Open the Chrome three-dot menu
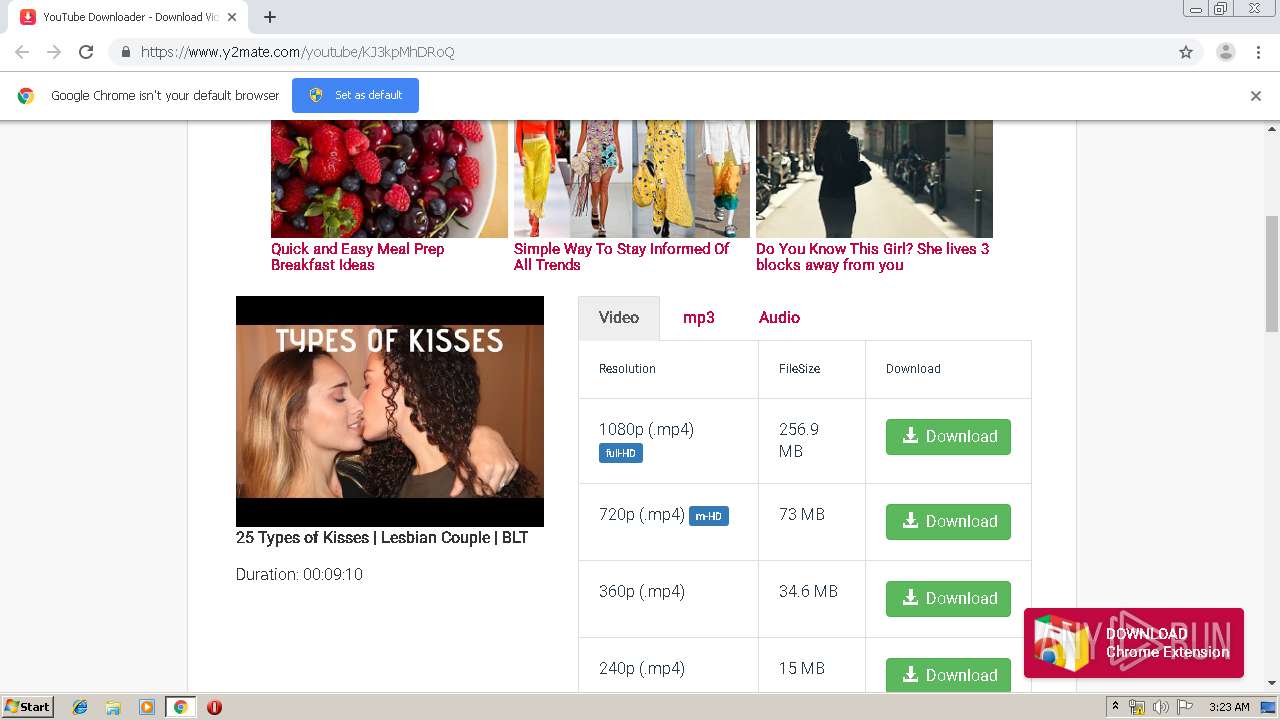 (x=1258, y=52)
